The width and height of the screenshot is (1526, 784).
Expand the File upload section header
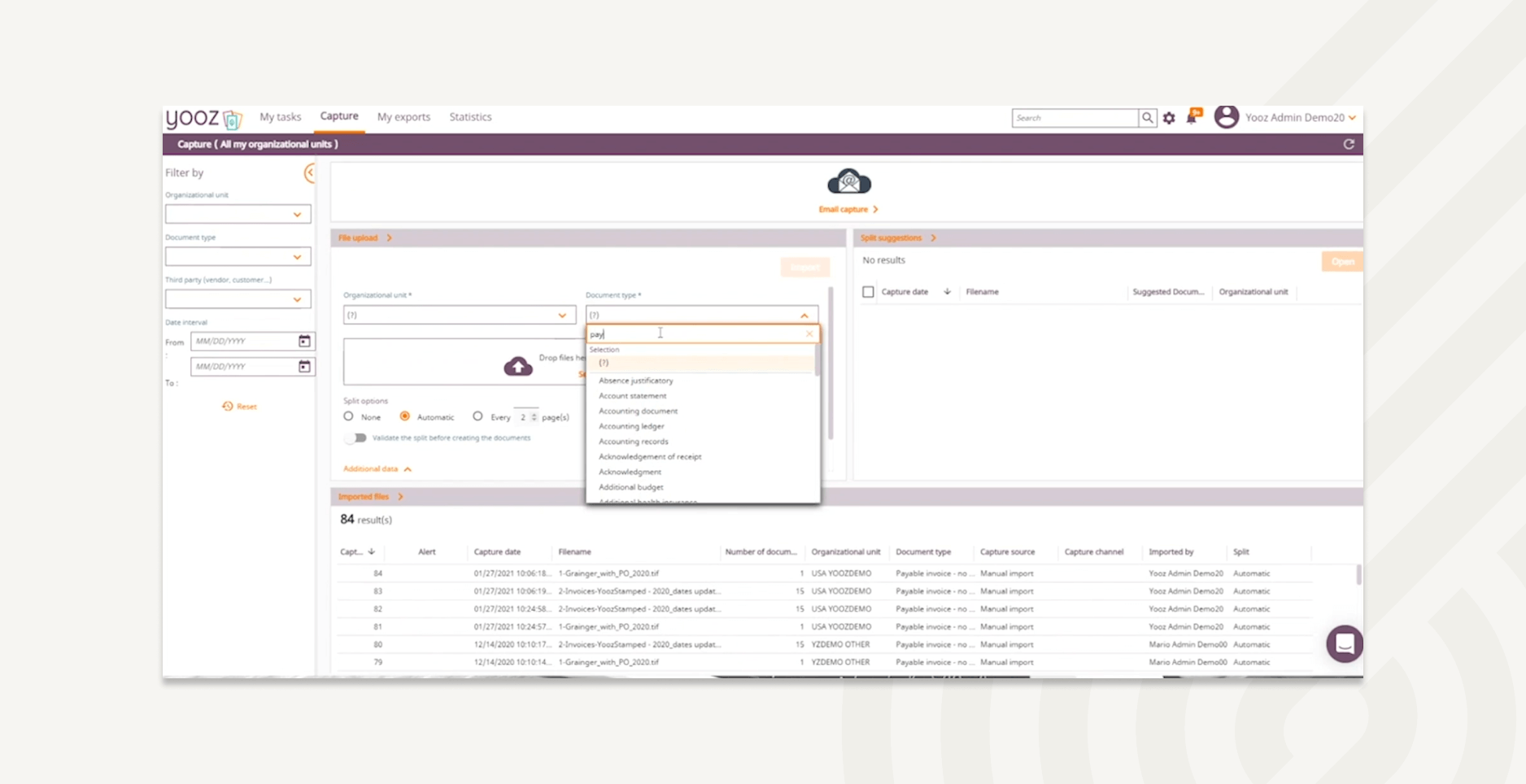point(365,238)
